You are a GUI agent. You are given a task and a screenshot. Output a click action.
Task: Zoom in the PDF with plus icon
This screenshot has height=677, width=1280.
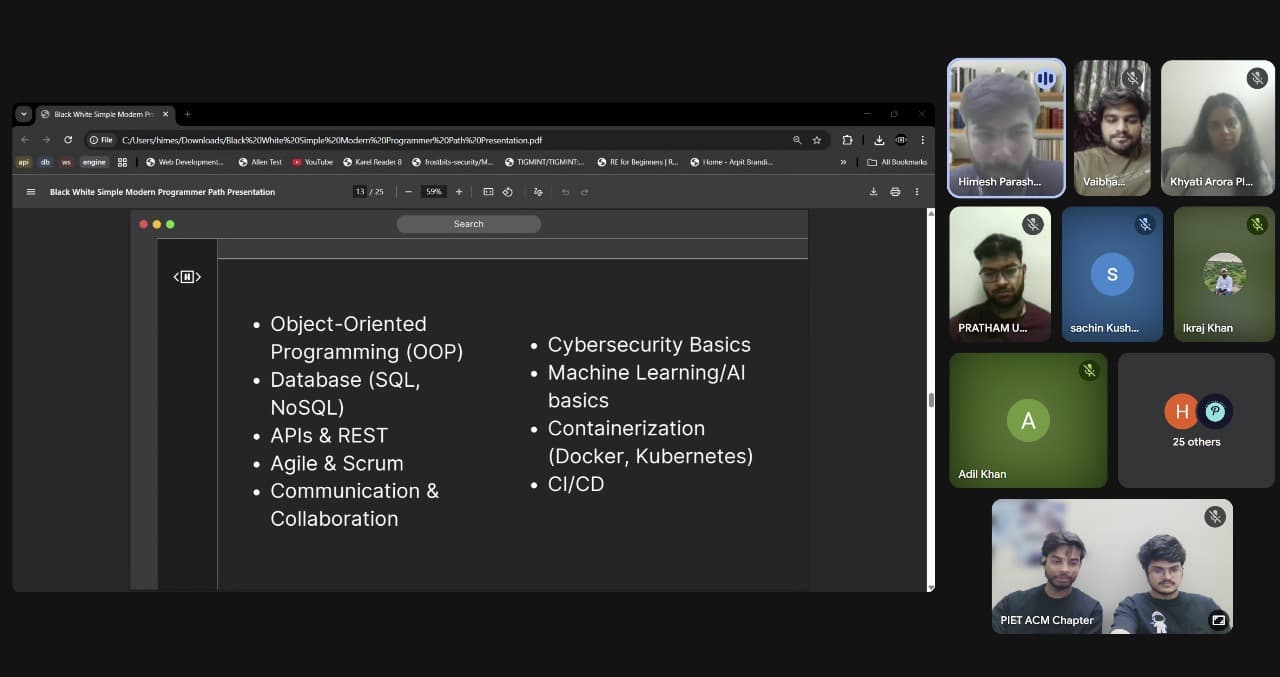pos(459,192)
